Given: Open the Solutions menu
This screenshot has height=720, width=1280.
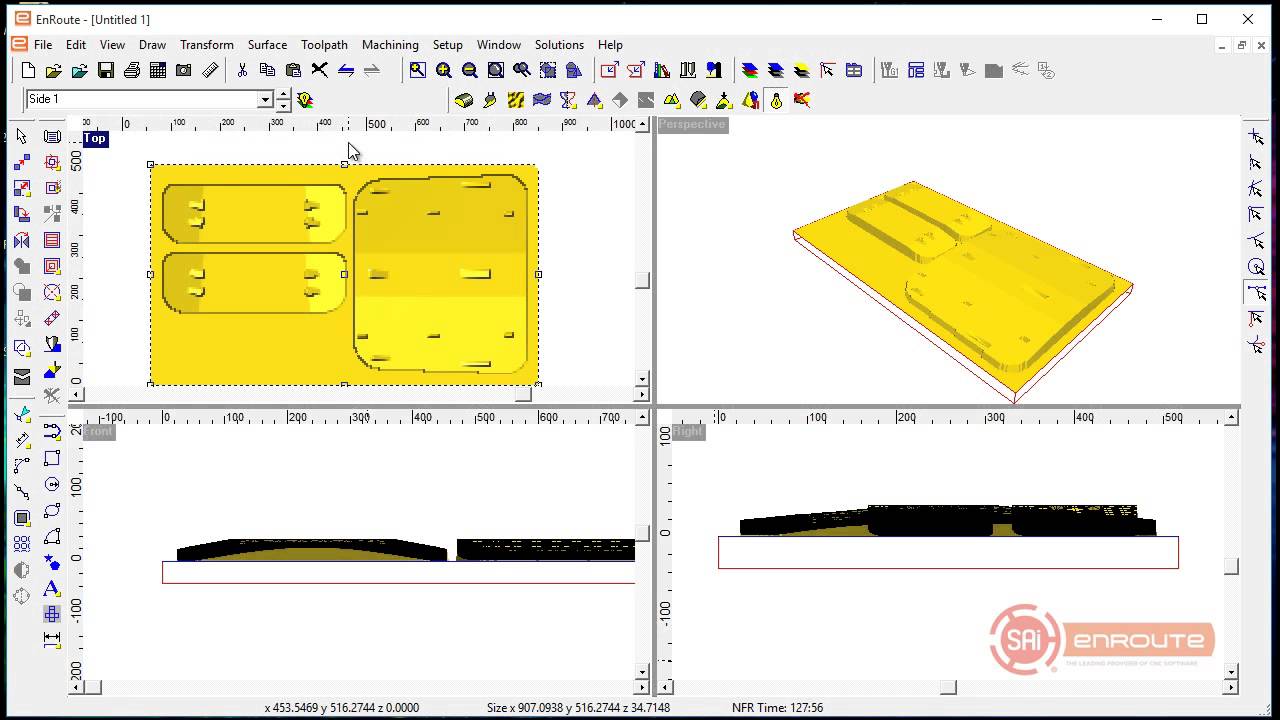Looking at the screenshot, I should pyautogui.click(x=559, y=45).
